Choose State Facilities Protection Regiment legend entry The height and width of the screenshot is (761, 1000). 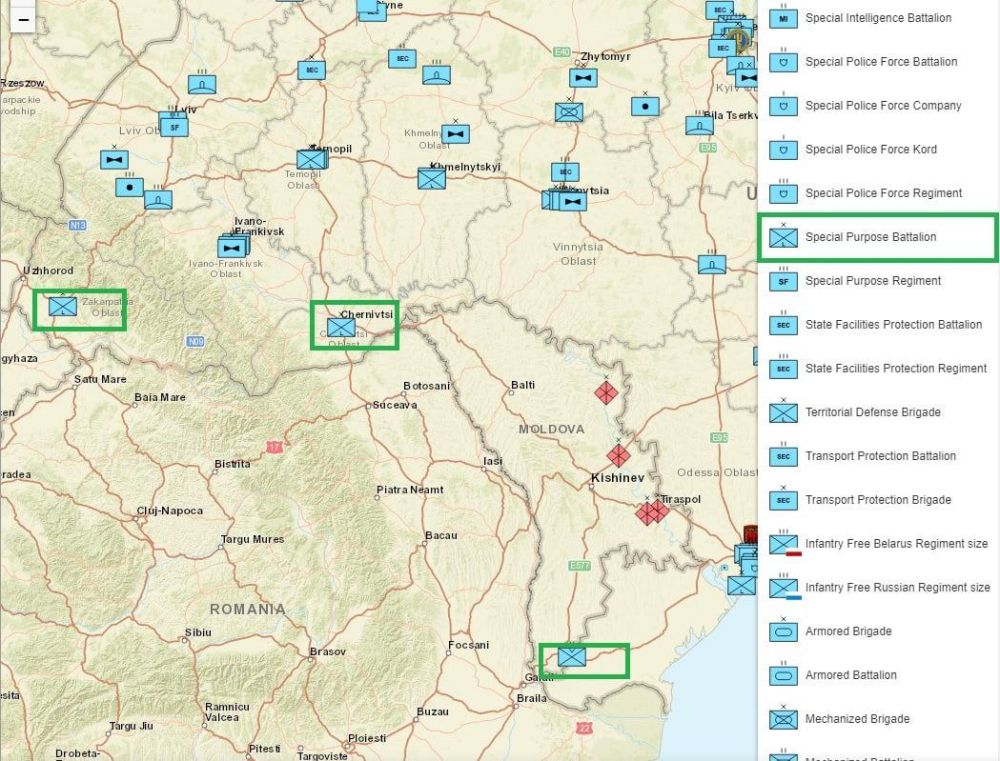895,368
